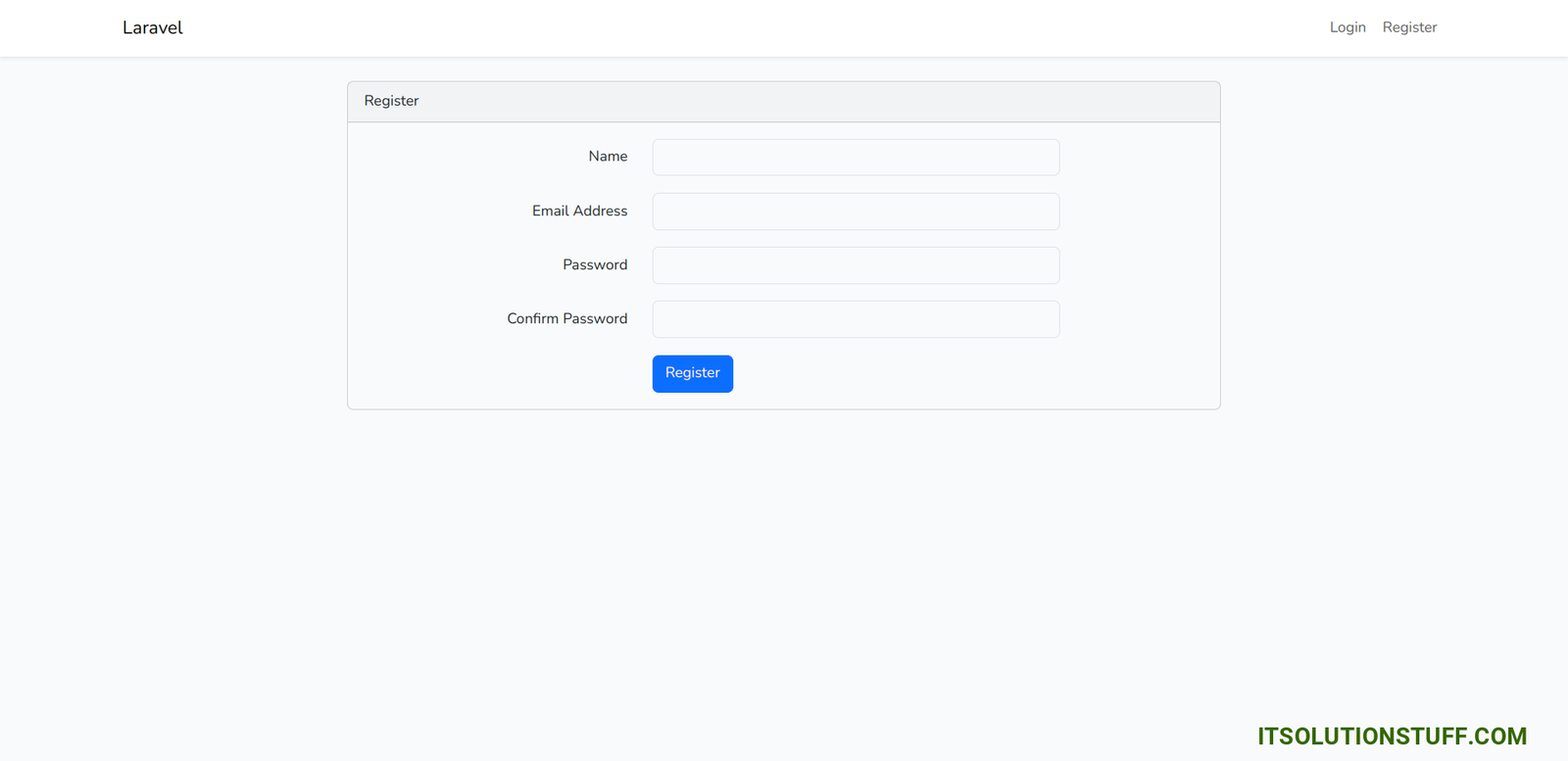Click the Register card header text
The image size is (1568, 761).
[391, 101]
